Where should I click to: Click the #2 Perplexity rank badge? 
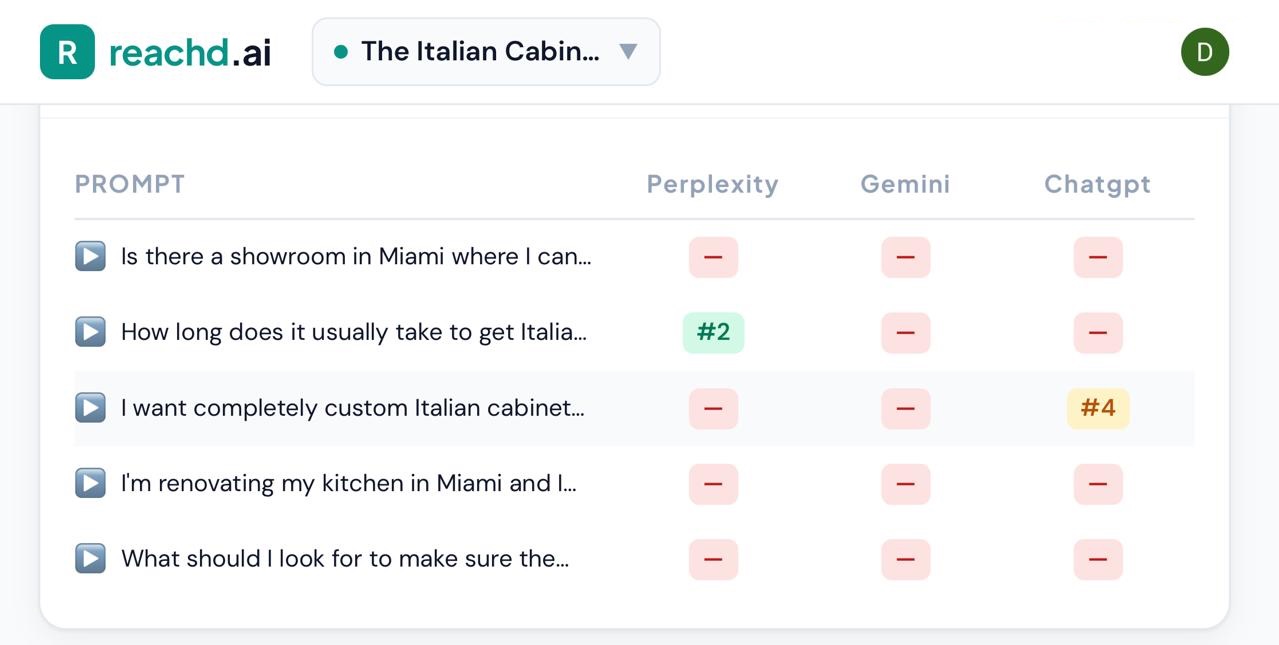[x=712, y=331]
